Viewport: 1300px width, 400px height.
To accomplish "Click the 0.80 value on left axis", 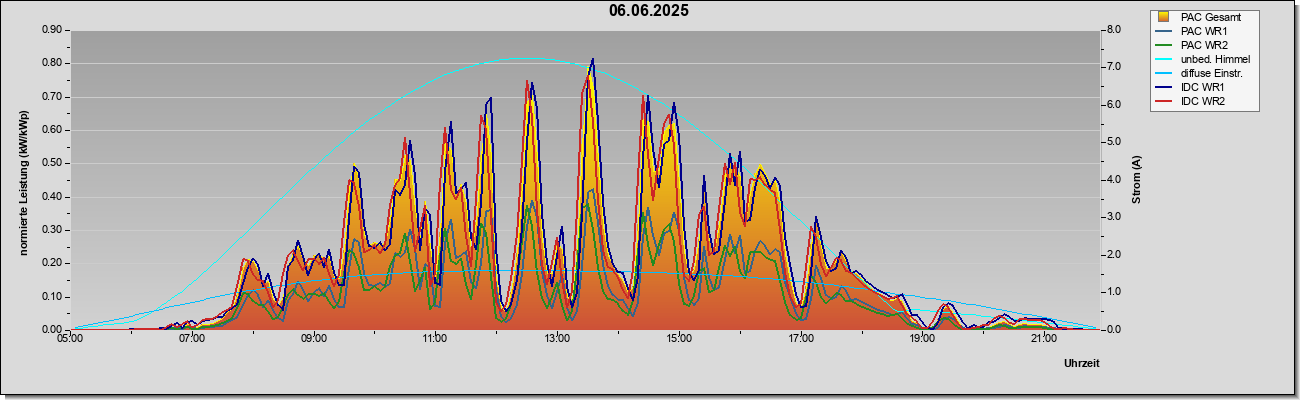I will [x=52, y=63].
